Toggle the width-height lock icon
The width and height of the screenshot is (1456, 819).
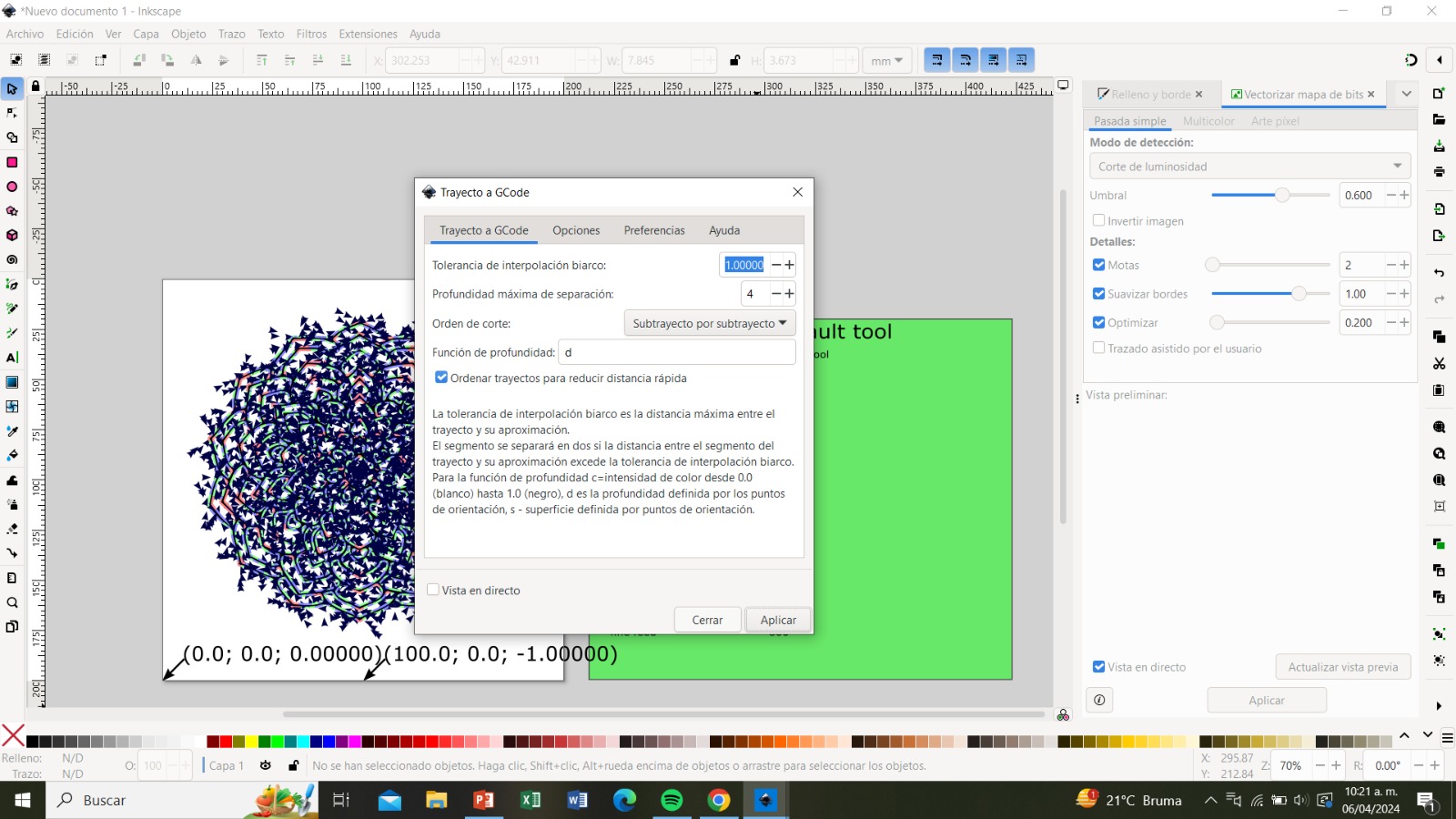pos(734,60)
